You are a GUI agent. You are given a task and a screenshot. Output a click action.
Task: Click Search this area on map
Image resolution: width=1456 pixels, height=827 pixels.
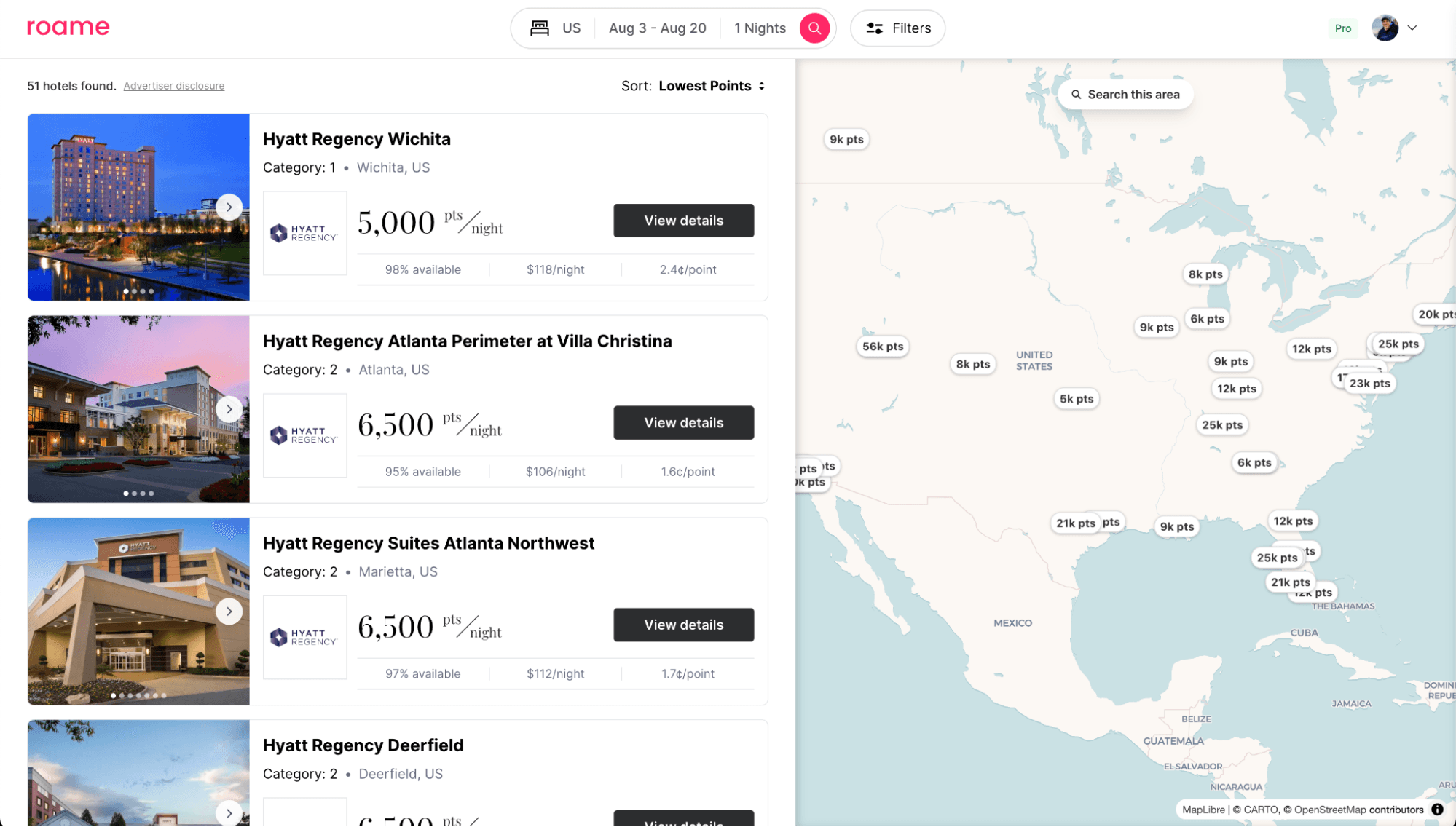1125,95
